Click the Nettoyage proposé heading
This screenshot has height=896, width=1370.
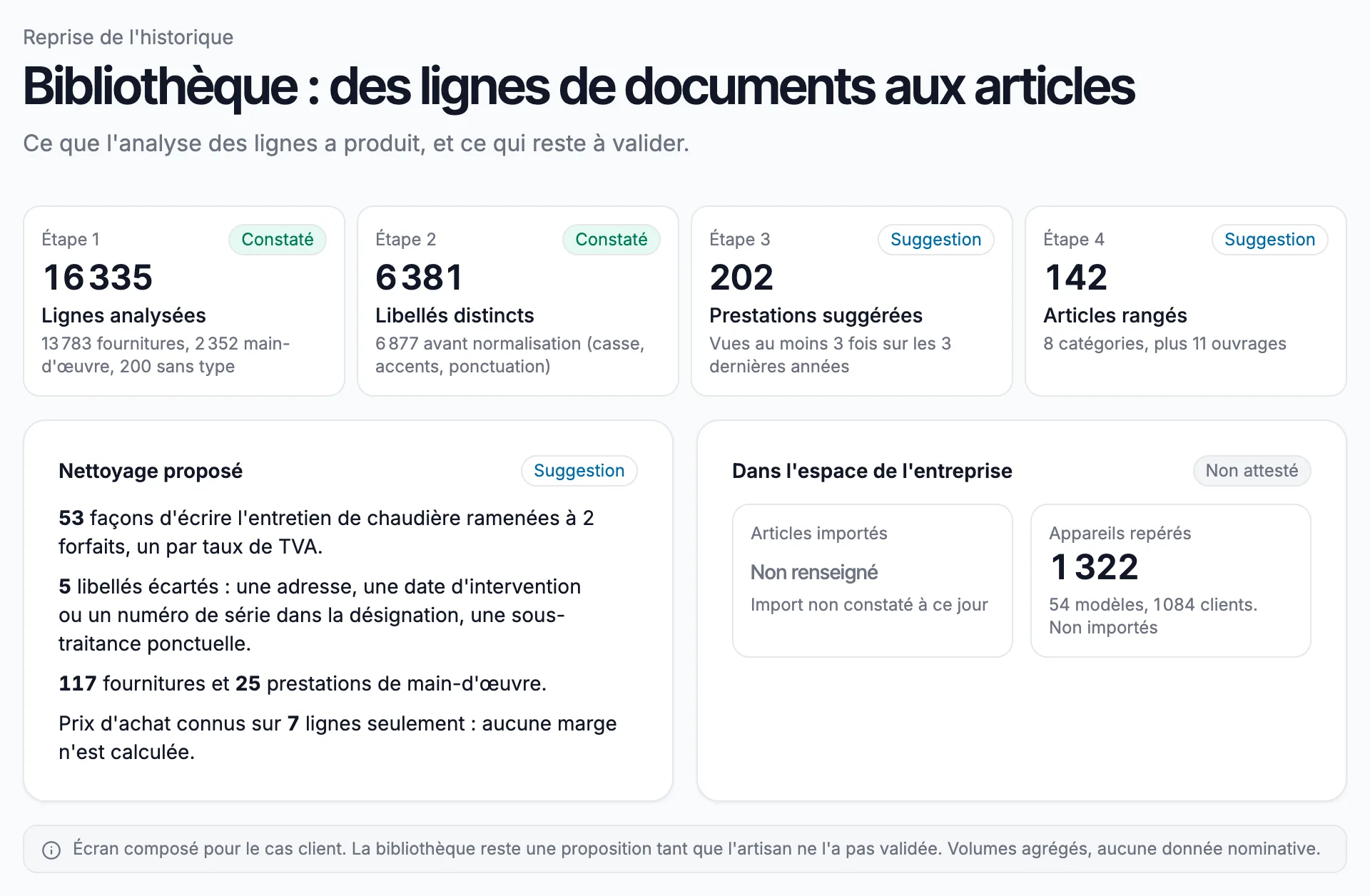point(151,471)
